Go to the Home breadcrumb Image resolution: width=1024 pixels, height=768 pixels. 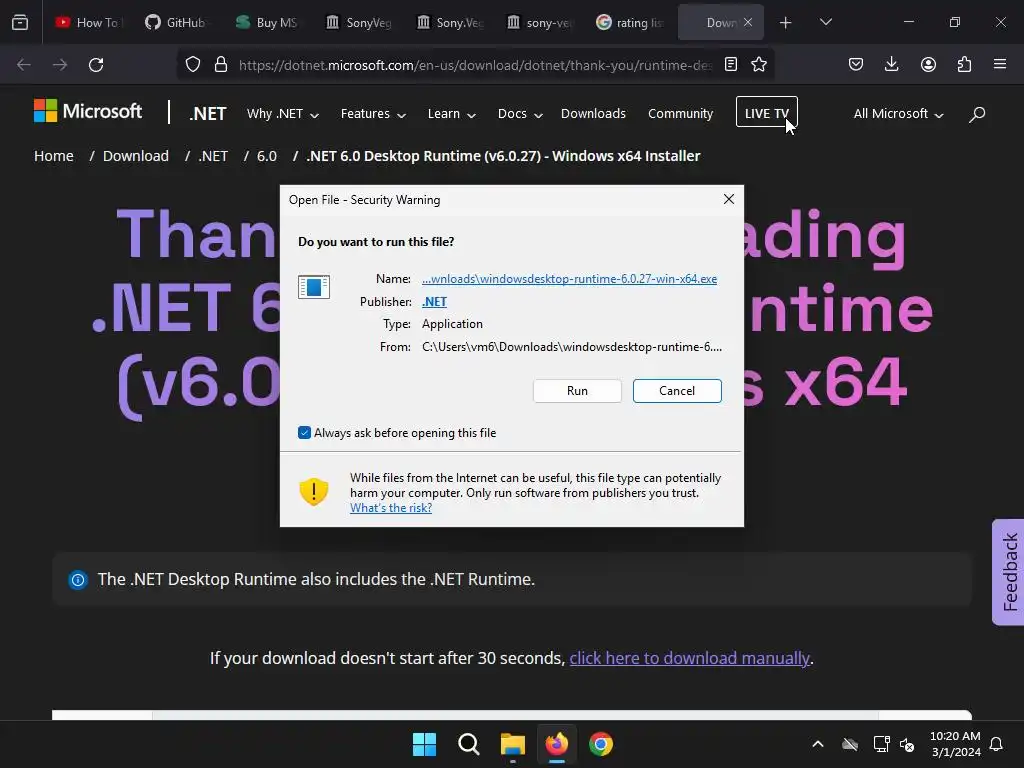point(54,156)
